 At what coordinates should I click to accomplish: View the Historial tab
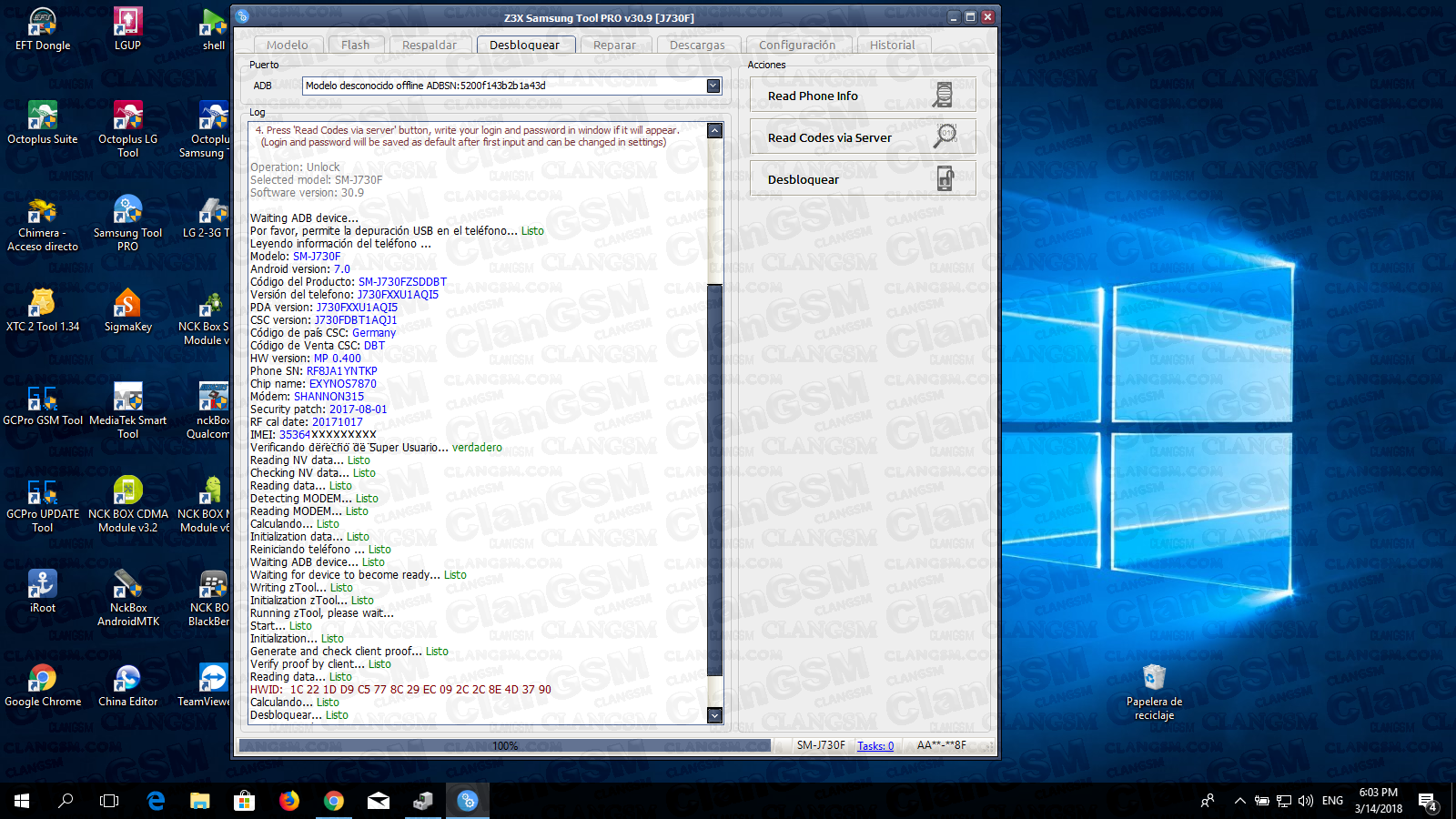point(892,45)
